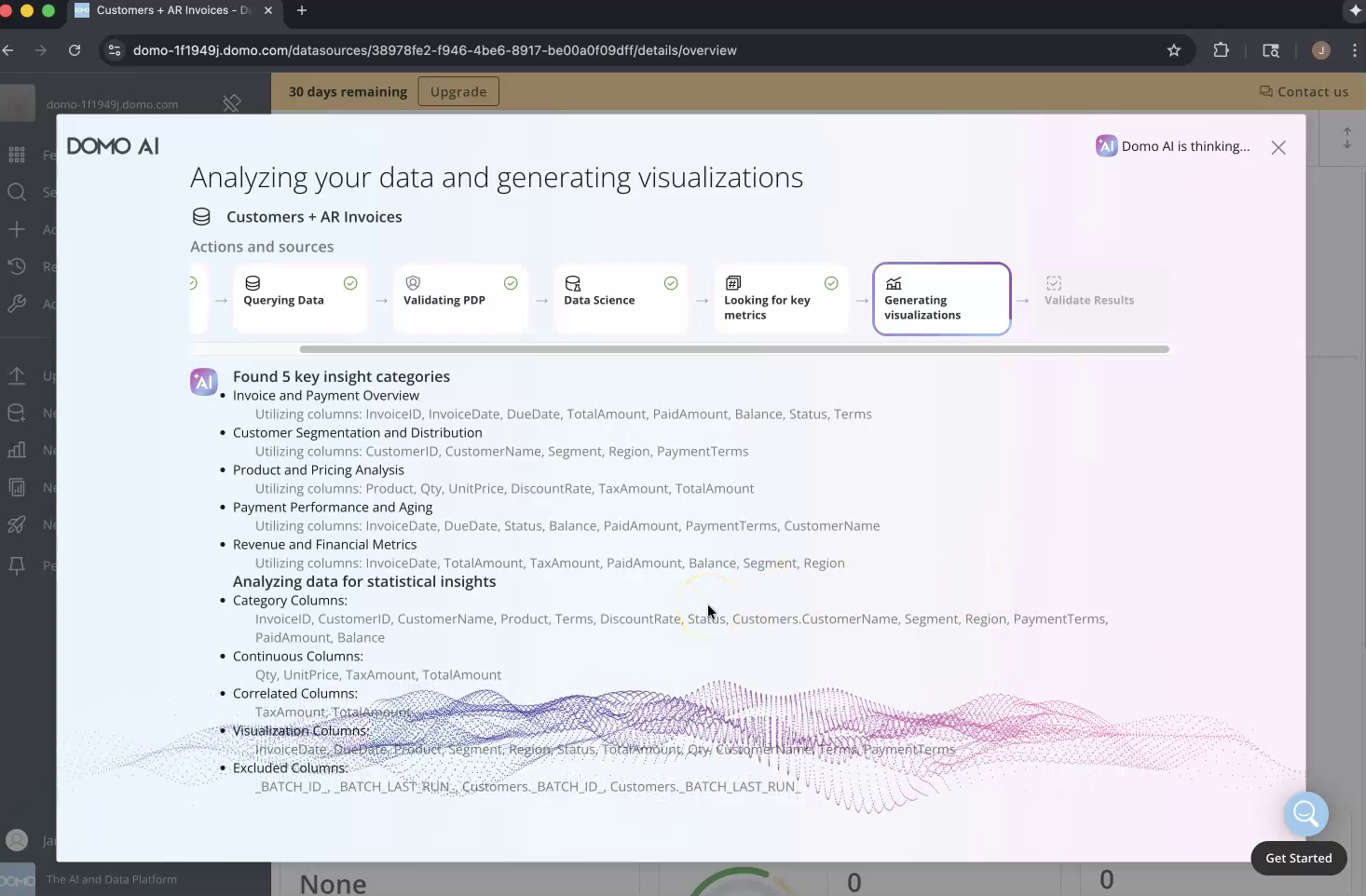This screenshot has width=1366, height=896.
Task: Click 'Customer Segmentation and Distribution' text
Action: click(358, 433)
